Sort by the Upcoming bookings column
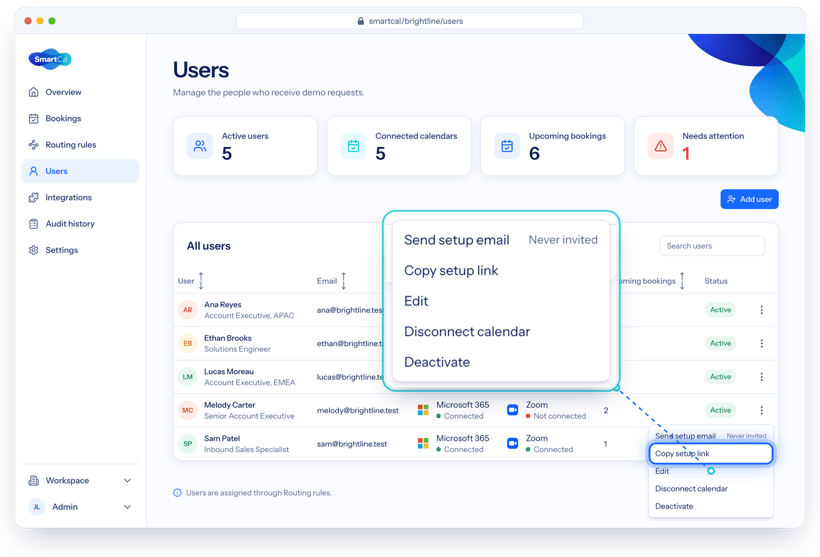The height and width of the screenshot is (557, 820). [x=682, y=281]
